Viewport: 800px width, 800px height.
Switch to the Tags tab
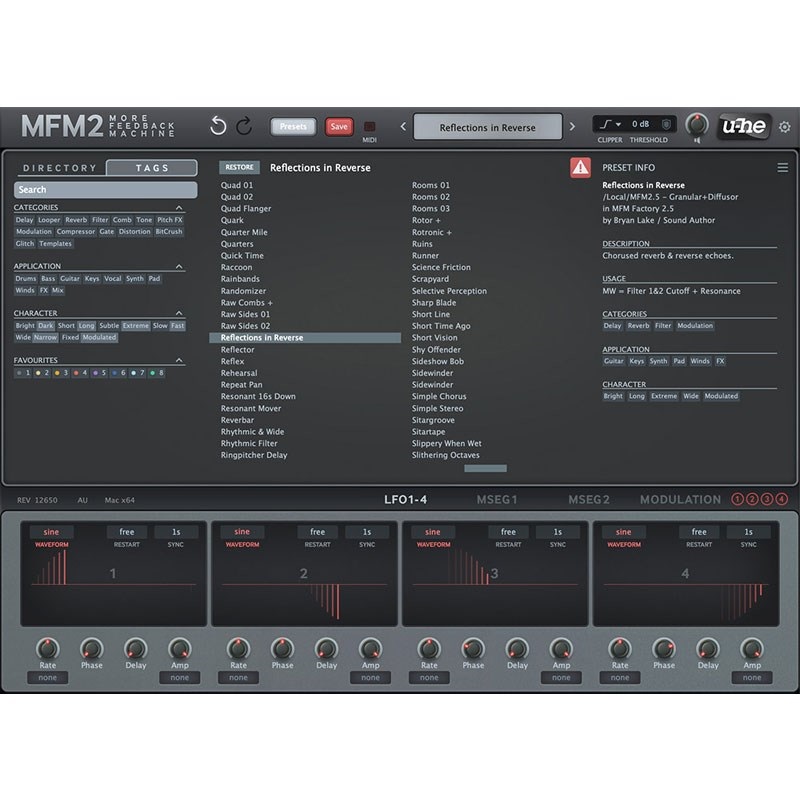click(x=152, y=168)
